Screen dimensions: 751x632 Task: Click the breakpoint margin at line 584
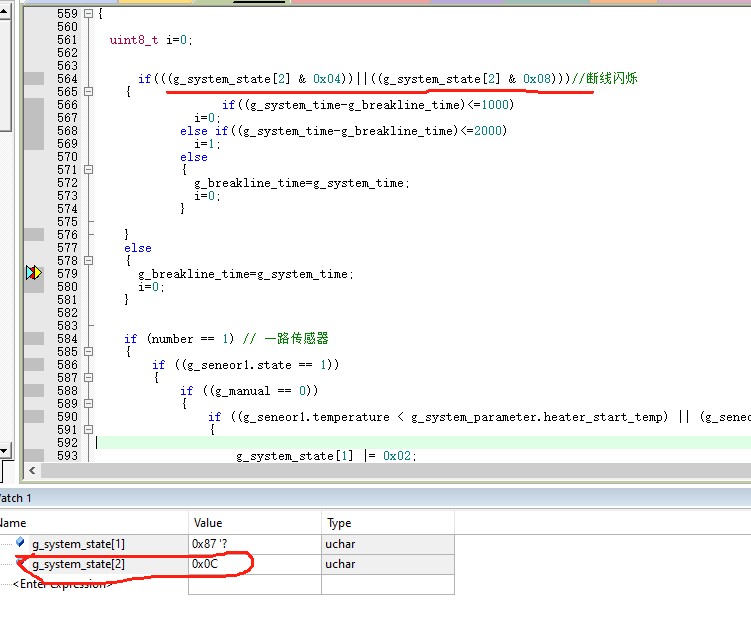point(34,339)
